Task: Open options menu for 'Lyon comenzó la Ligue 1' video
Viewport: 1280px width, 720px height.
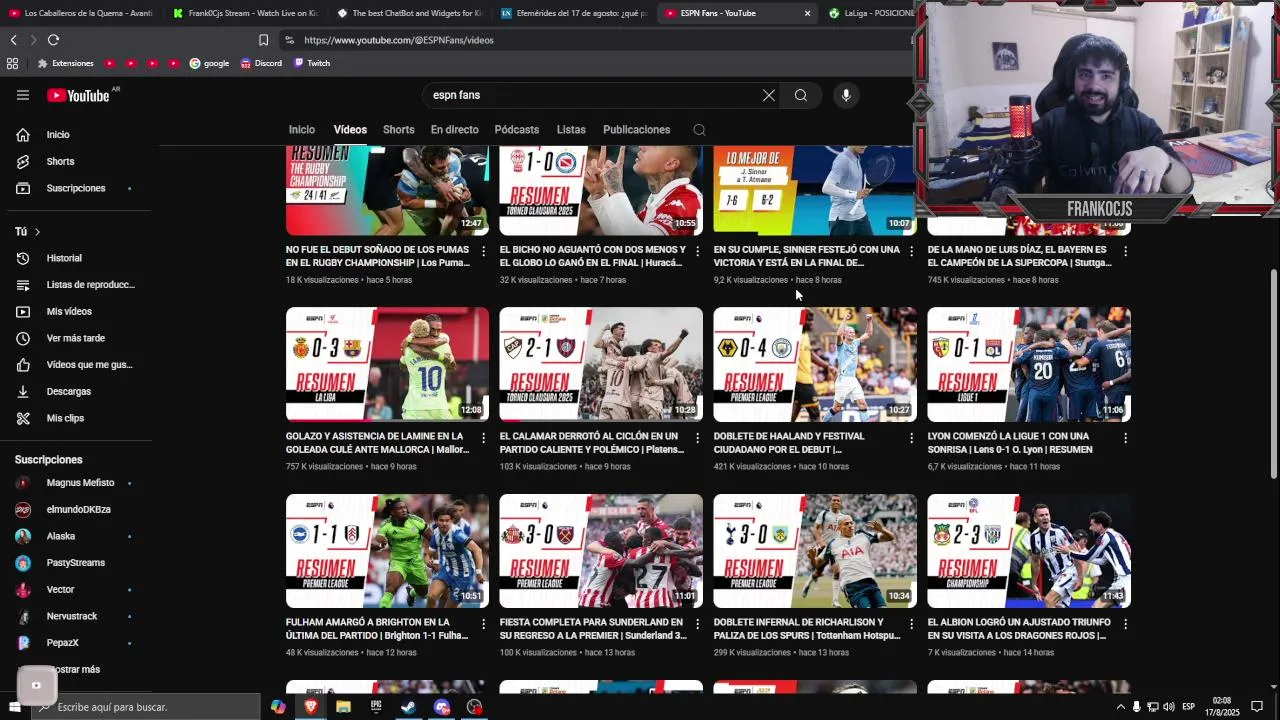Action: 1125,438
